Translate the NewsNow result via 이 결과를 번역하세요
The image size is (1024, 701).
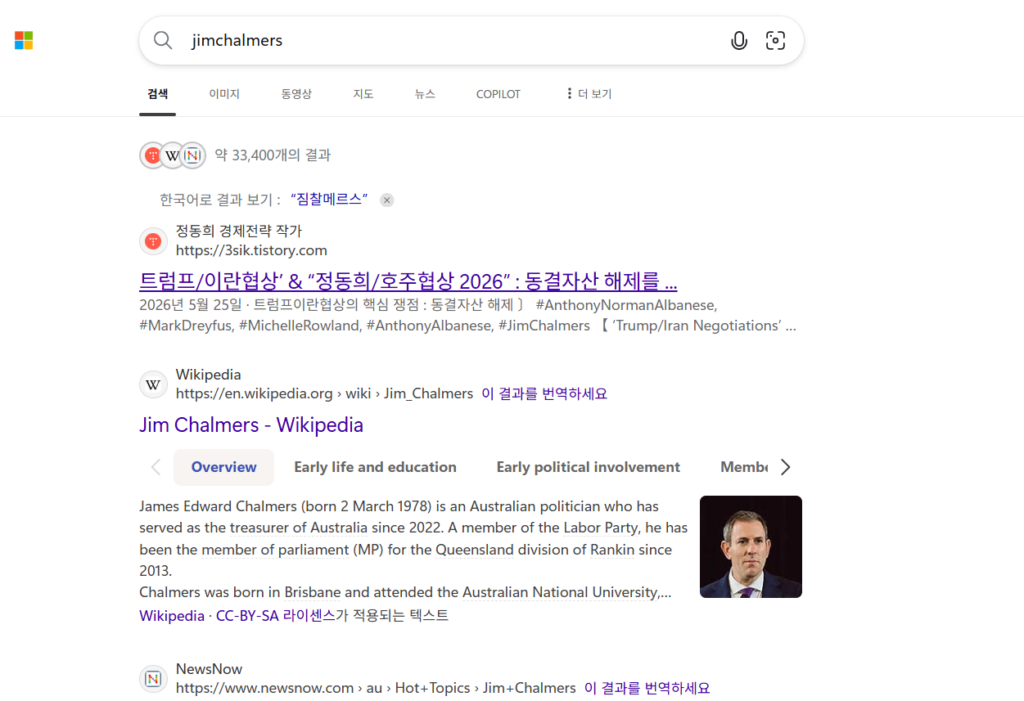click(647, 688)
